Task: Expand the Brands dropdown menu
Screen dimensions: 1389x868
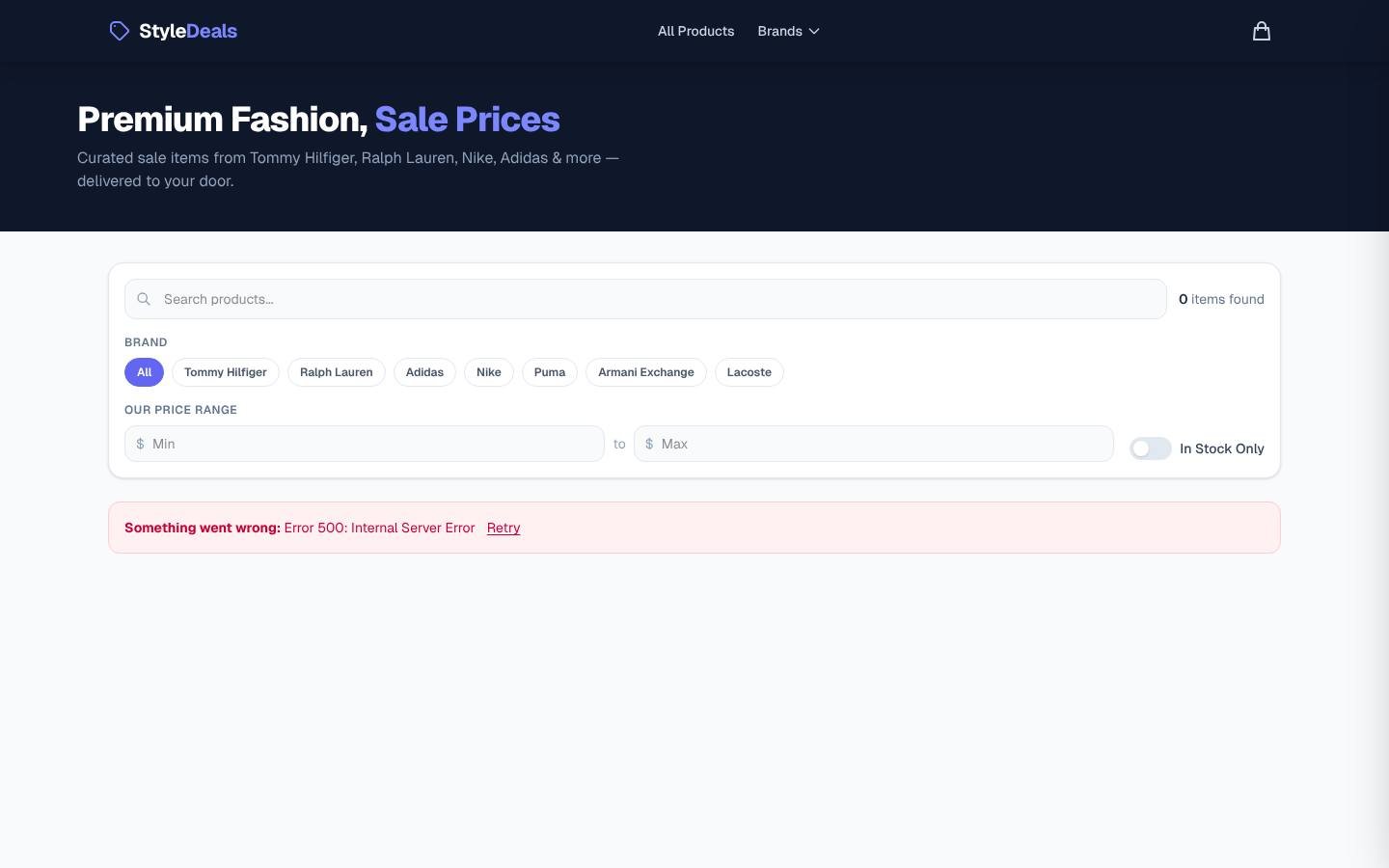Action: (789, 31)
